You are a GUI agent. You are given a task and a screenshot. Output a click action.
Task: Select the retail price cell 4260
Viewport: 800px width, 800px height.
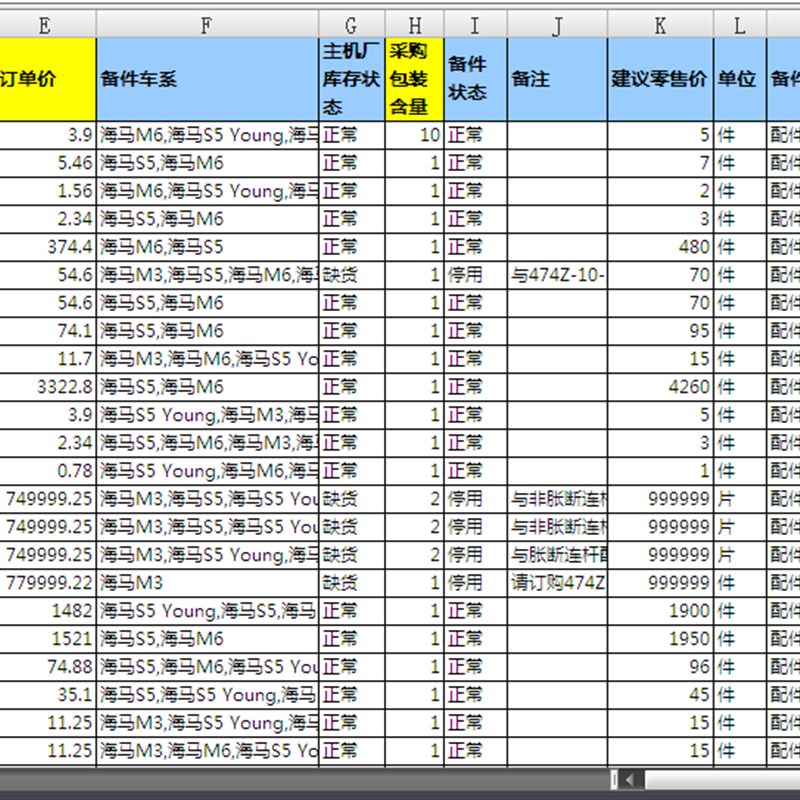point(661,387)
